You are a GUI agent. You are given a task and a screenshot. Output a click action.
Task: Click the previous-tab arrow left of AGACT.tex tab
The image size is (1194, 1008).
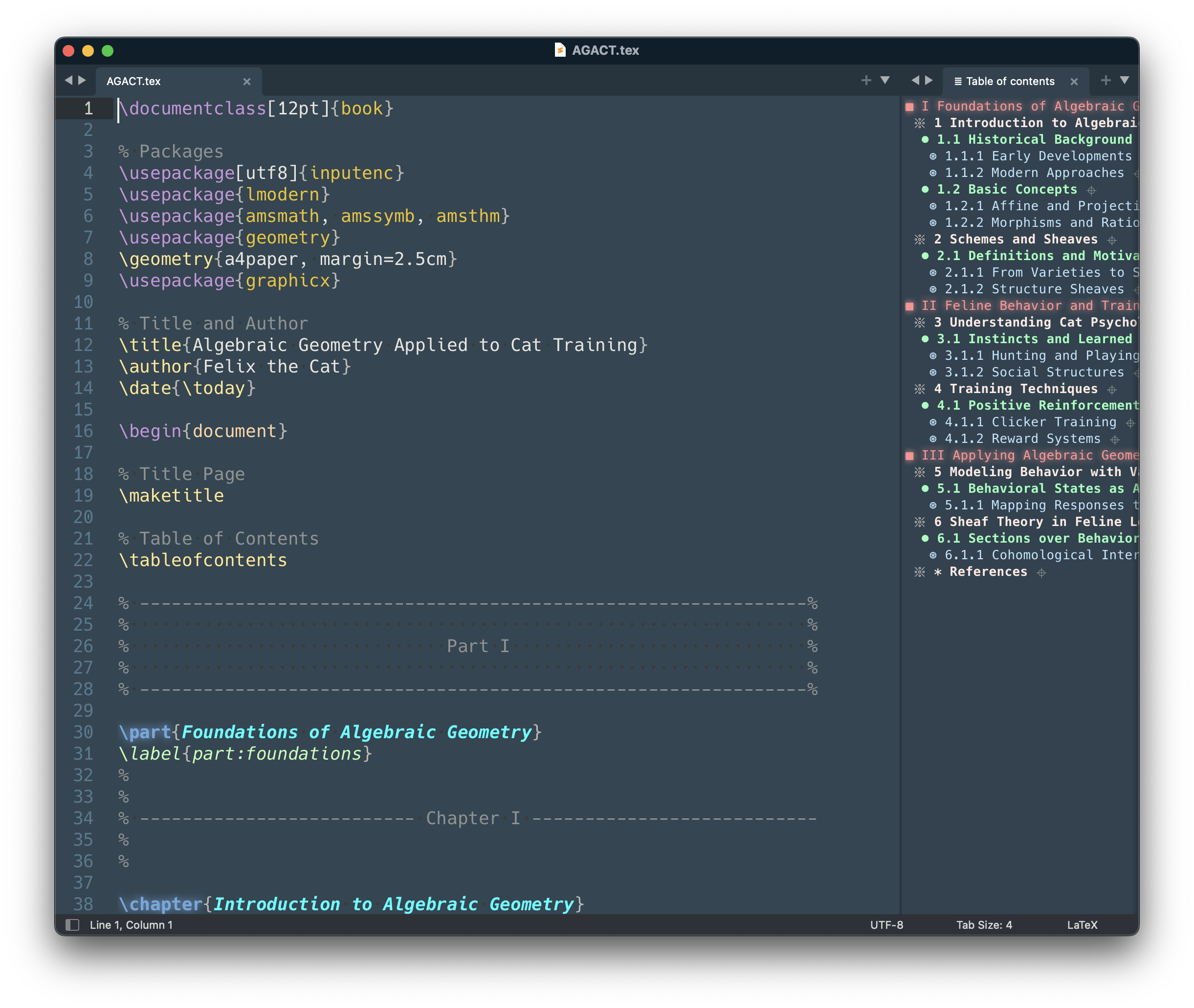tap(68, 81)
